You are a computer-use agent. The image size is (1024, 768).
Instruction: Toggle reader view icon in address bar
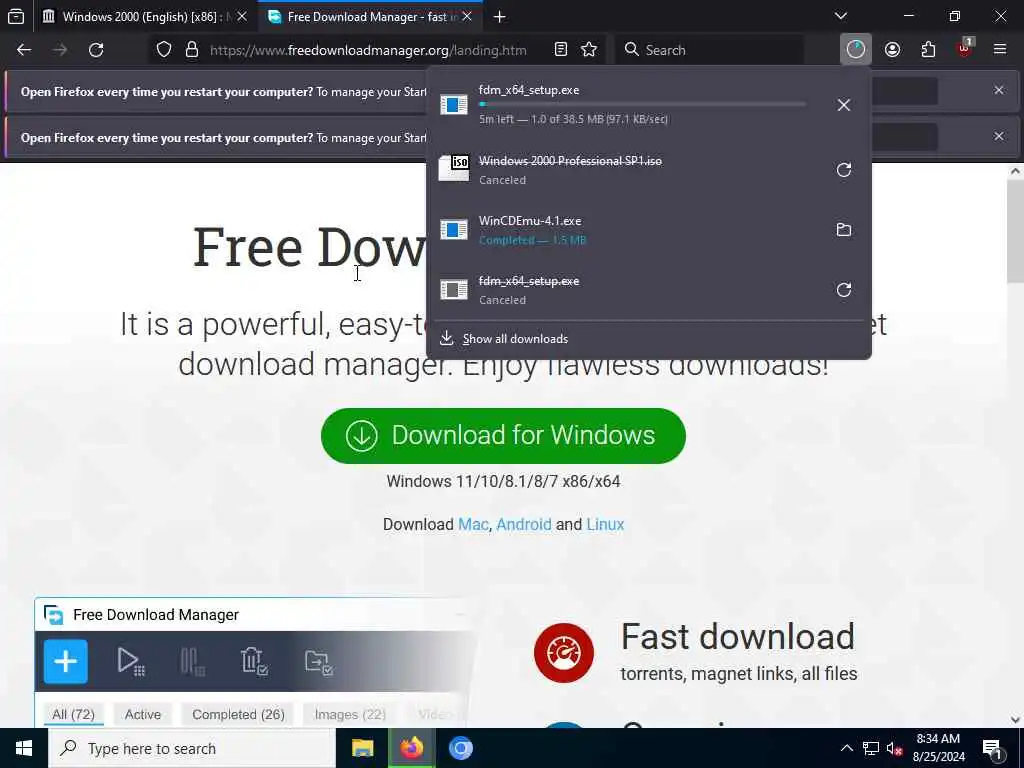[x=560, y=50]
